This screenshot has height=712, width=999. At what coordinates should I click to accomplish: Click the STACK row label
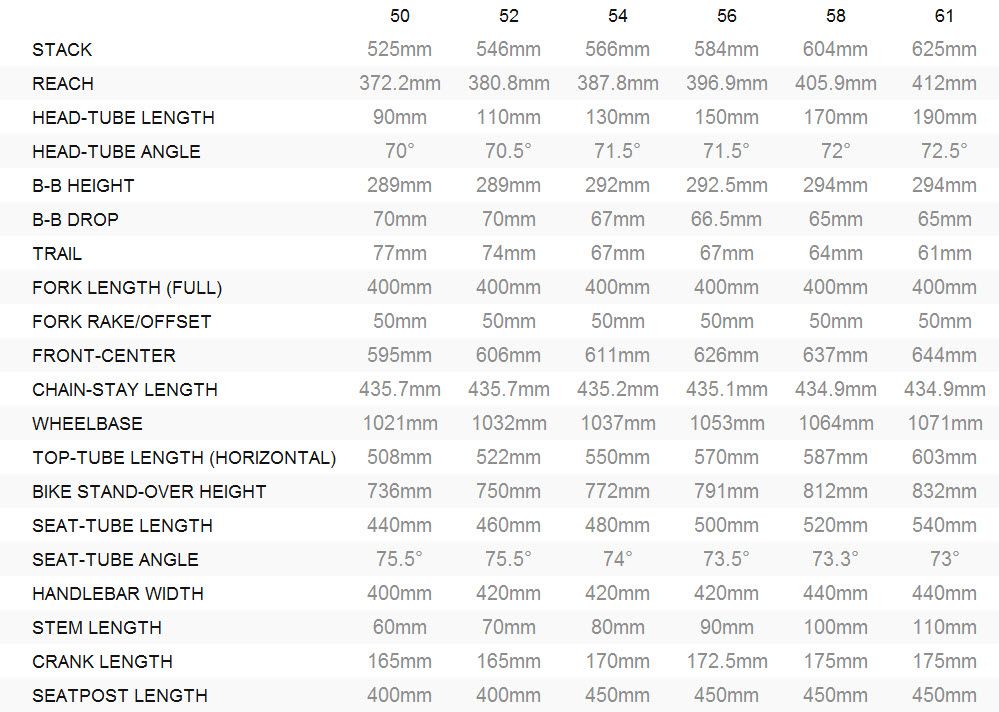point(62,50)
